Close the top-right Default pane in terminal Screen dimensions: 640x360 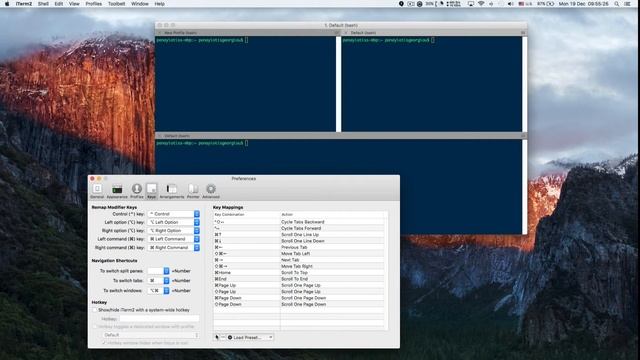point(346,33)
